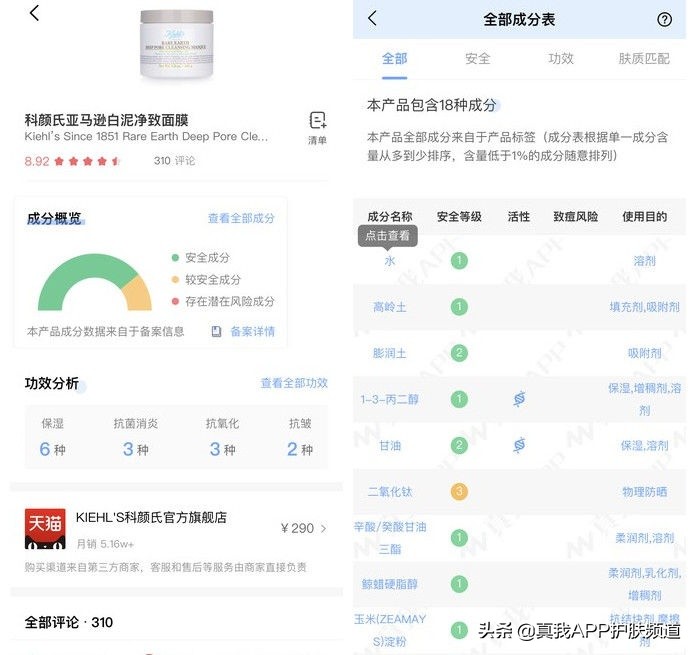
Task: Open ingredient 玉米(ZEAMAYS)淀粉
Action: (x=390, y=630)
